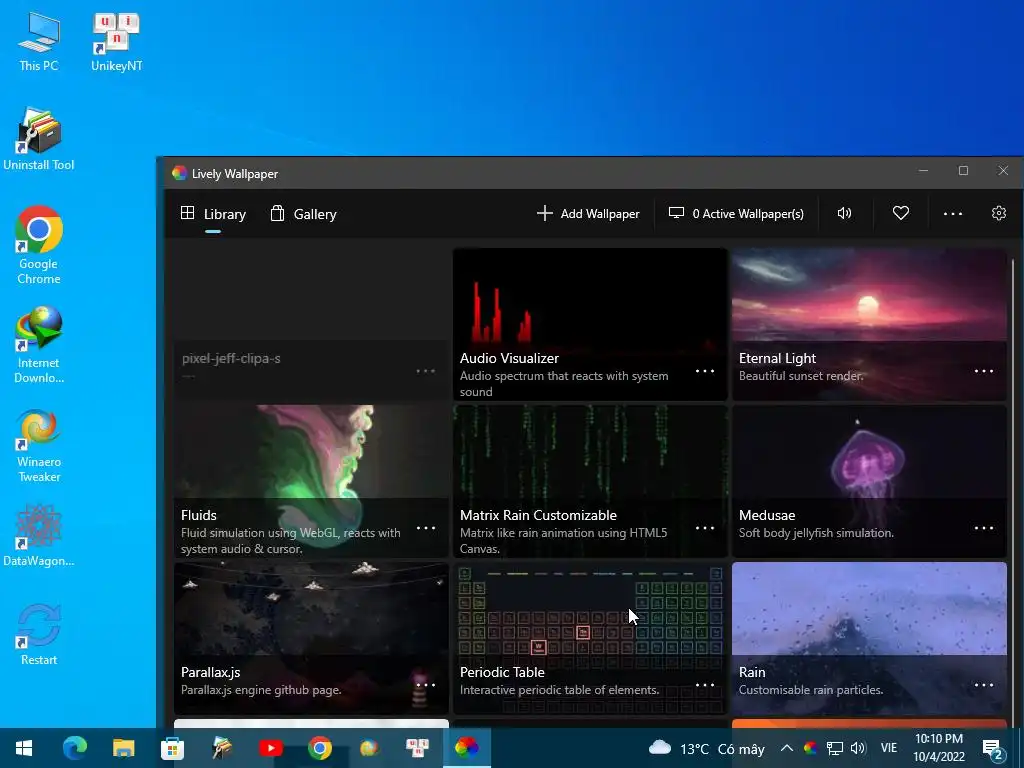Switch to the Gallery tab
1024x768 pixels.
[304, 214]
